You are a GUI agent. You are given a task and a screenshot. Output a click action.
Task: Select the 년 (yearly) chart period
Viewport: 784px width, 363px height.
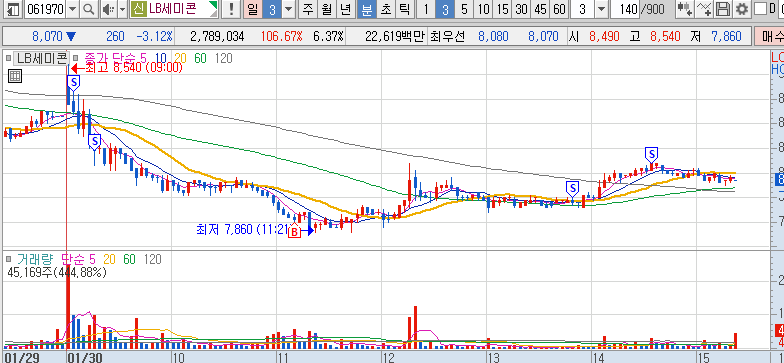point(346,9)
